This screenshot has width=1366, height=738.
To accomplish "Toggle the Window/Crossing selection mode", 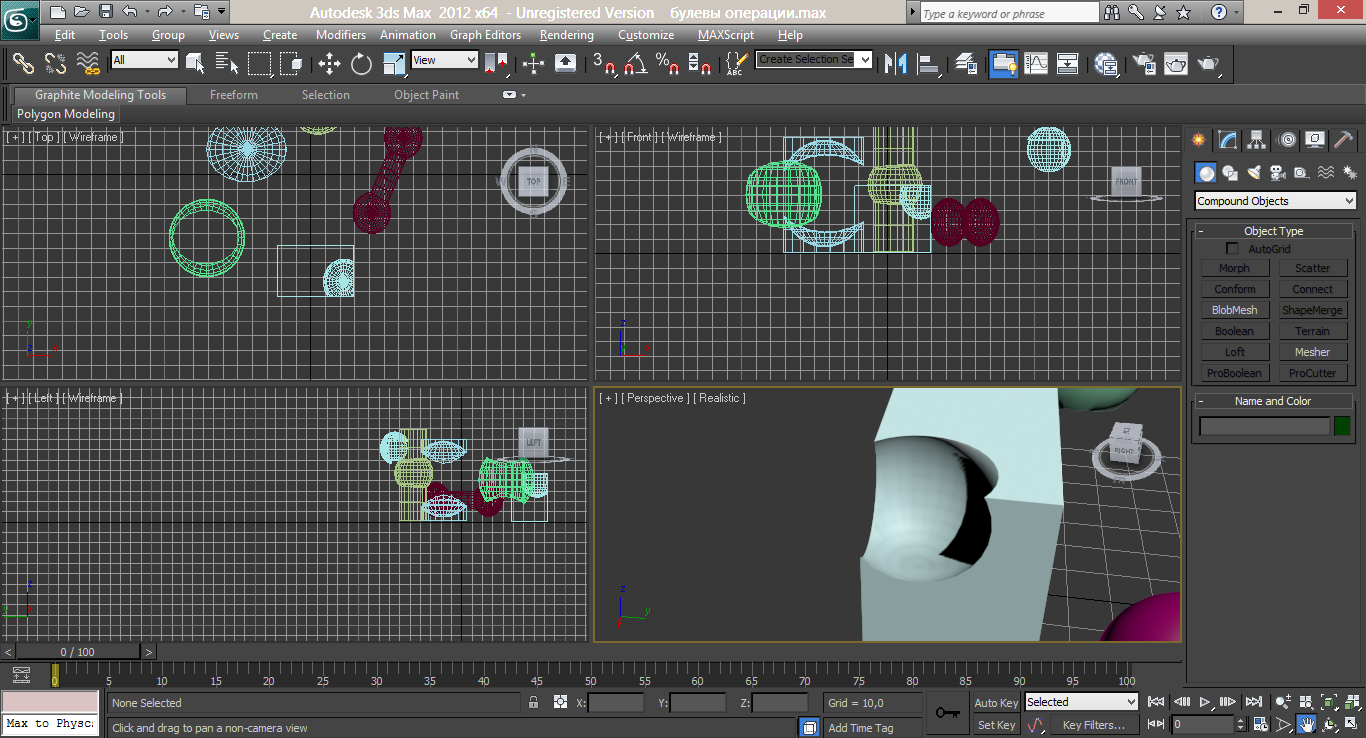I will pyautogui.click(x=291, y=63).
